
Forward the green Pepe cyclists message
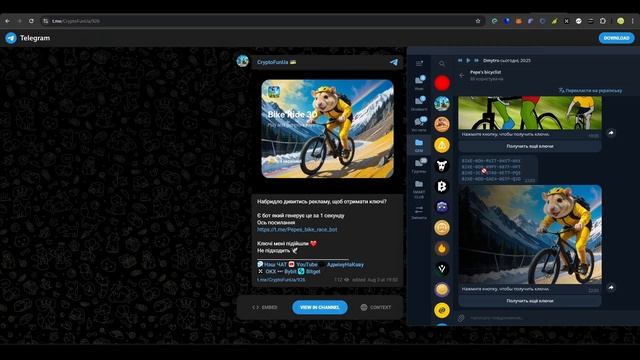pyautogui.click(x=611, y=133)
